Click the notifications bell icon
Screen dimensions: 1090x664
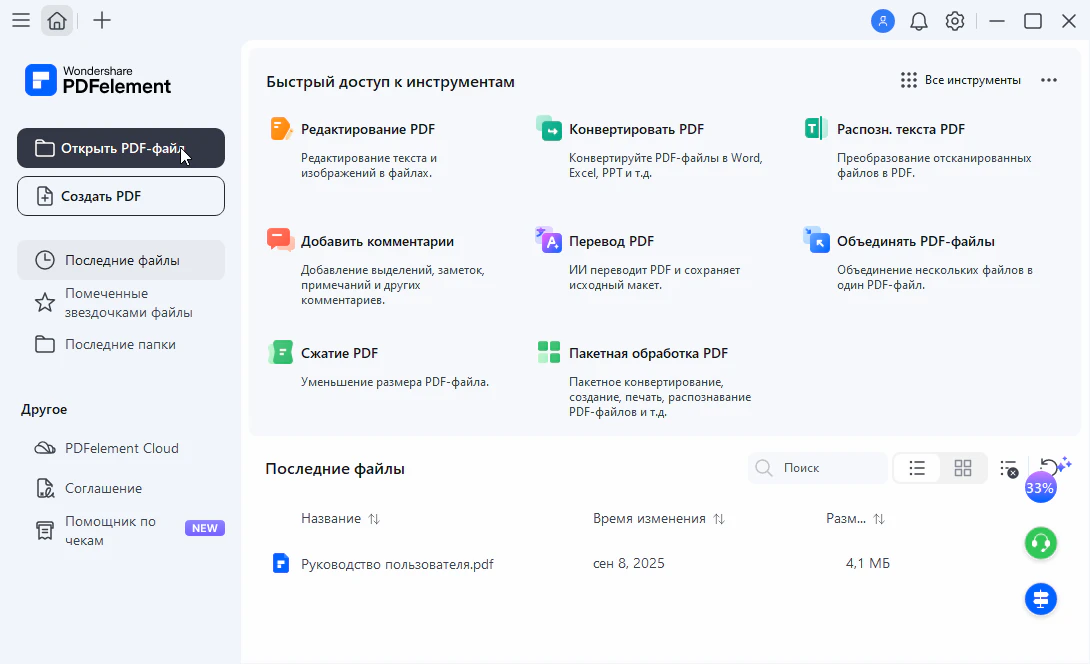point(919,21)
